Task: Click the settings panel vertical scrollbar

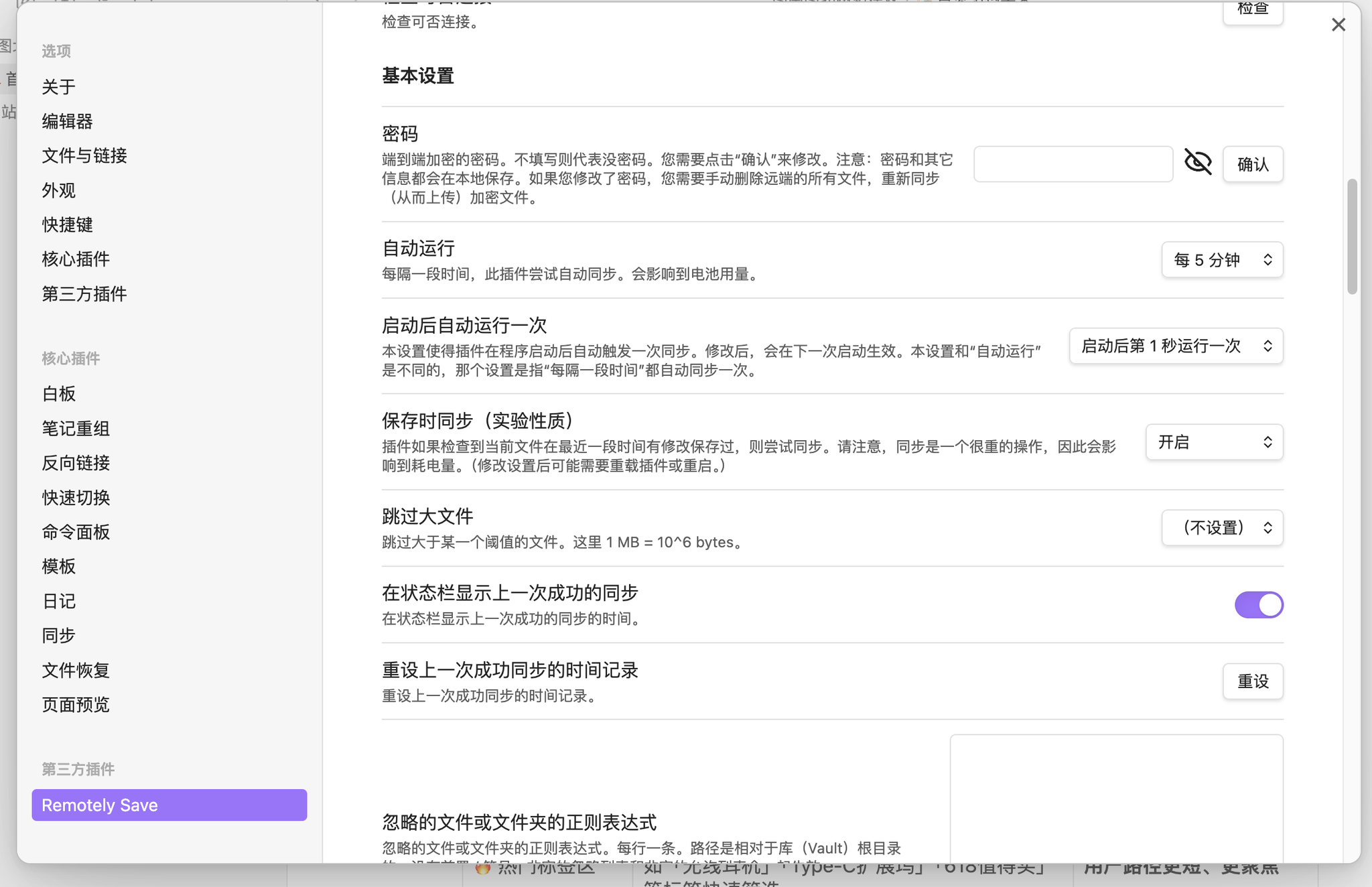Action: [1352, 236]
